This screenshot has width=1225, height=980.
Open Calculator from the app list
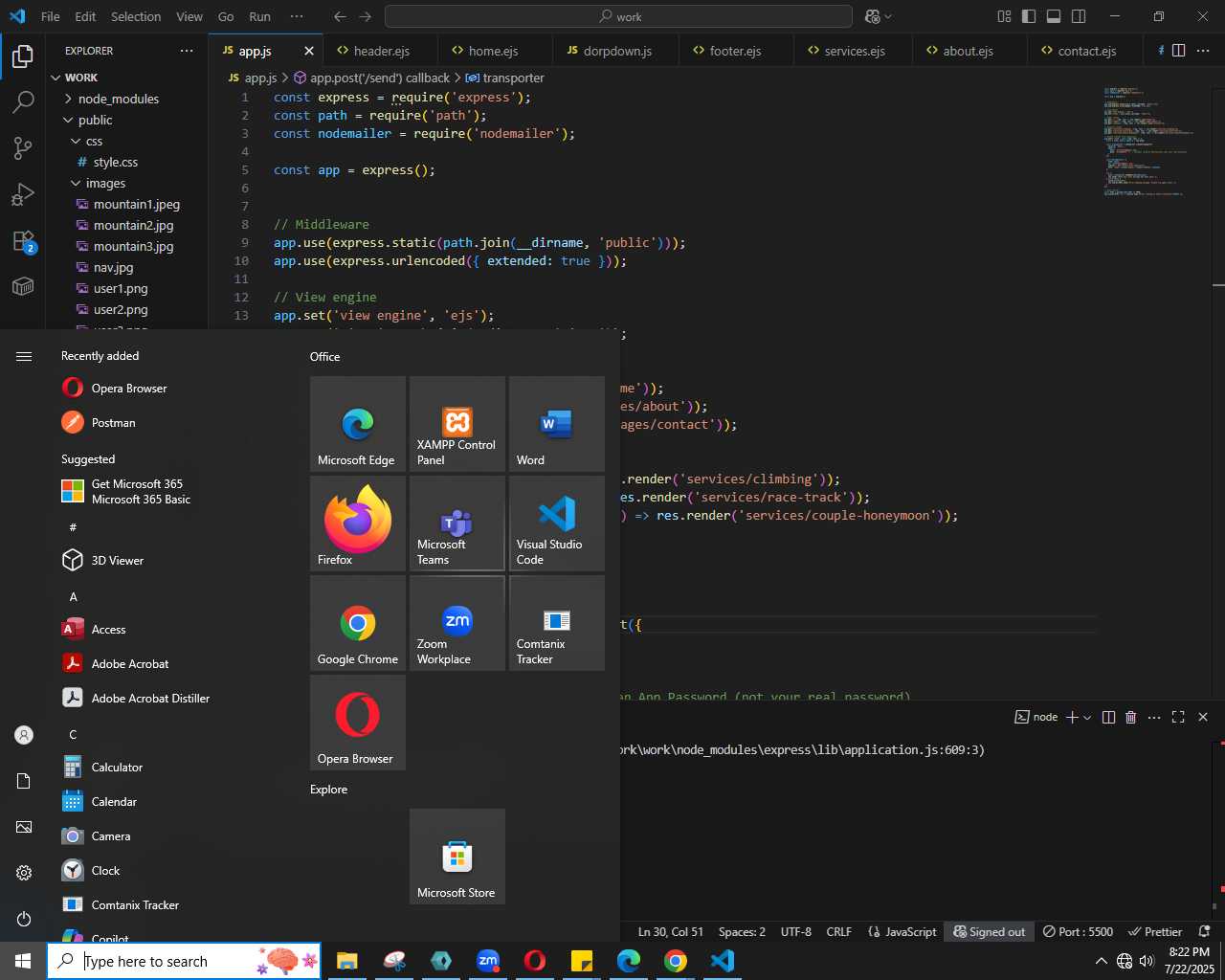[x=172, y=767]
